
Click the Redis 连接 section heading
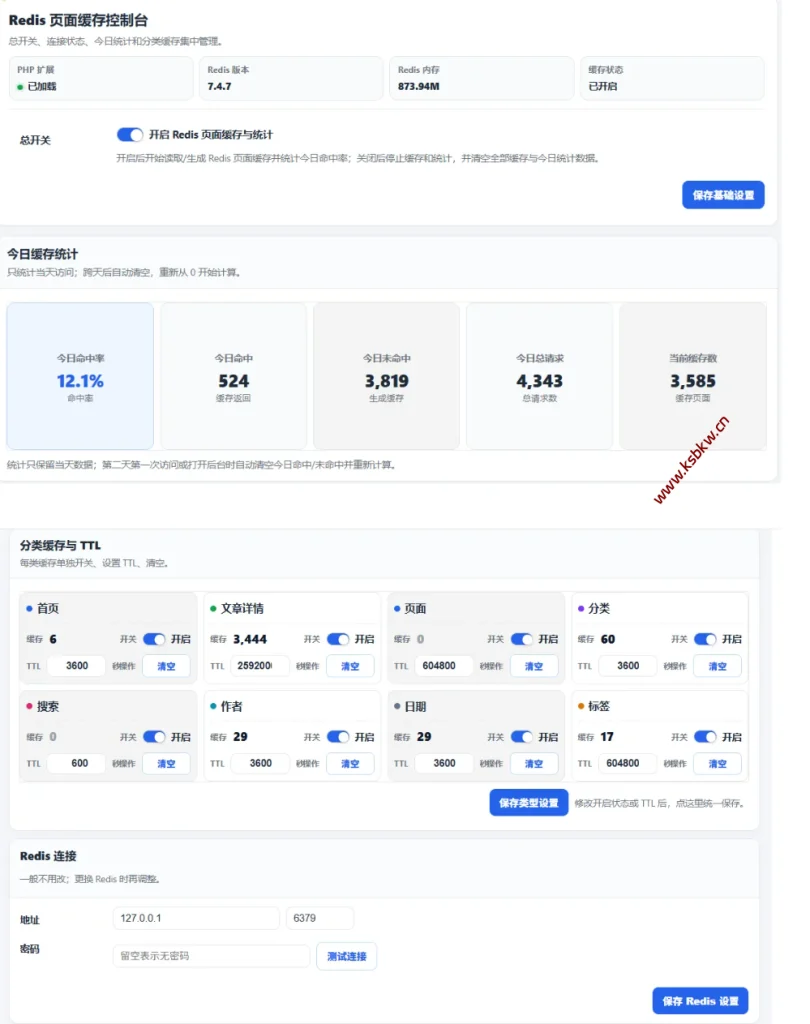click(x=48, y=856)
